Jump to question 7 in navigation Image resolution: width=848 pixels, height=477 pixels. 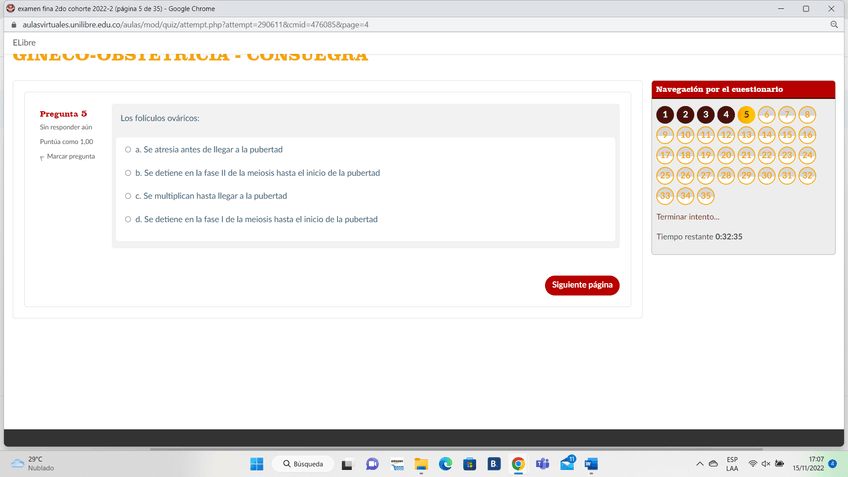coord(787,115)
